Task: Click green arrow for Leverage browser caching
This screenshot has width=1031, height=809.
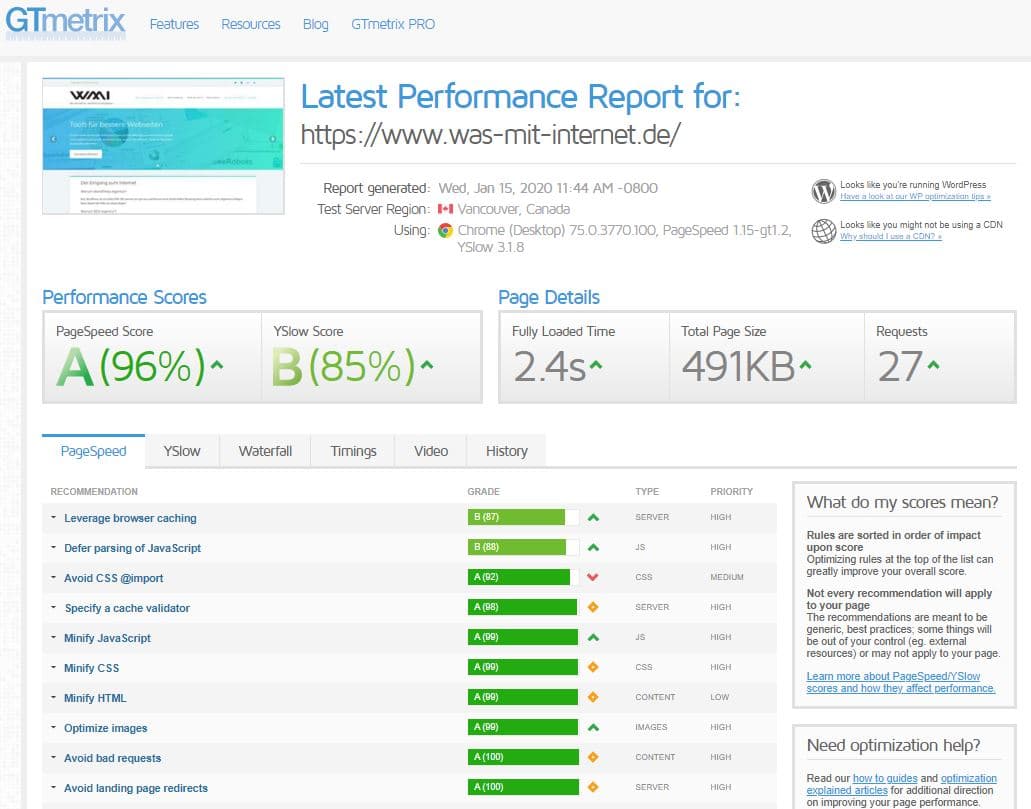Action: click(593, 518)
